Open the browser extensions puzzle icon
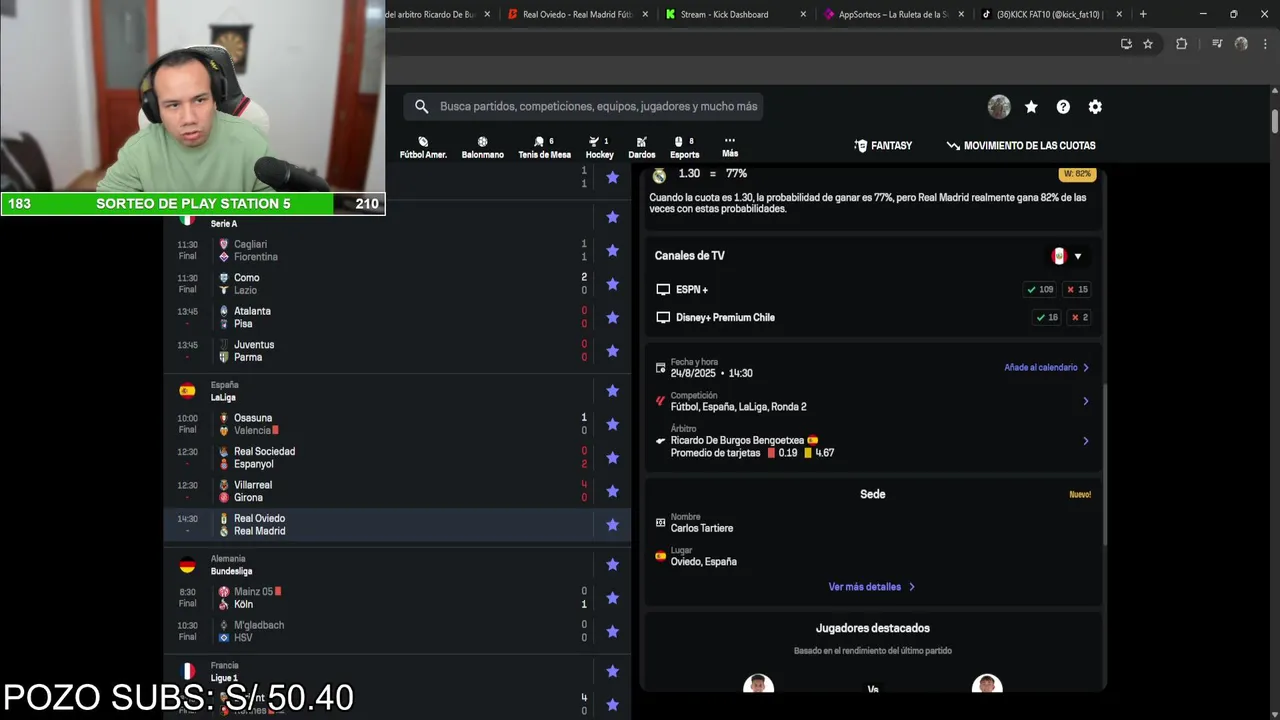The height and width of the screenshot is (720, 1280). click(1181, 44)
